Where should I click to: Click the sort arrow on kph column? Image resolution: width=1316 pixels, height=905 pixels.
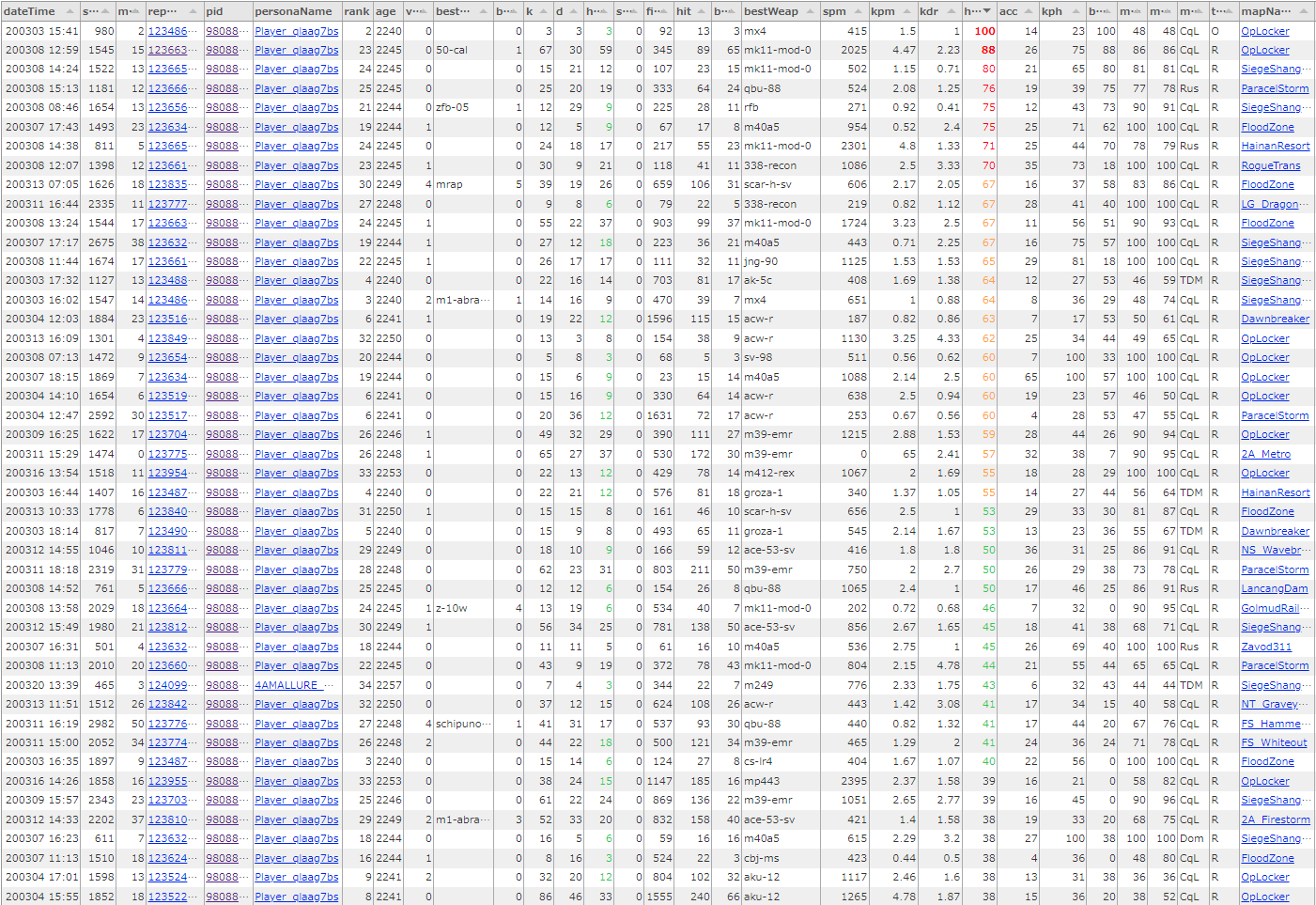coord(1076,11)
